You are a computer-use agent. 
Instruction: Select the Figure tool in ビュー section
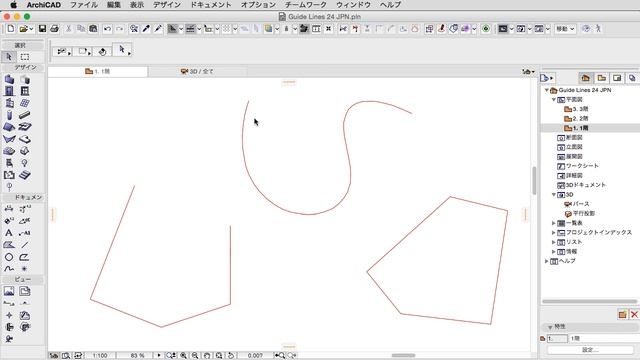point(9,291)
